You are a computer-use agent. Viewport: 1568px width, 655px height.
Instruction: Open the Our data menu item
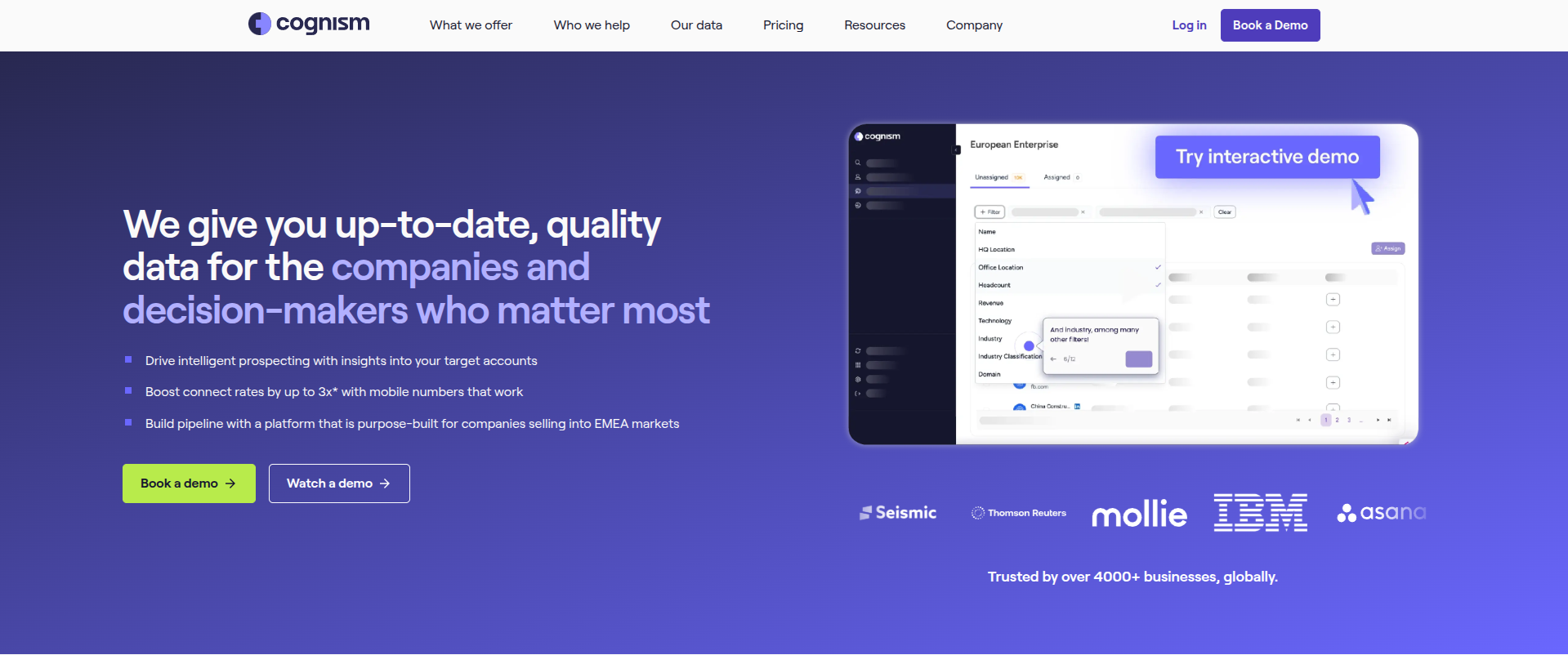[x=696, y=25]
